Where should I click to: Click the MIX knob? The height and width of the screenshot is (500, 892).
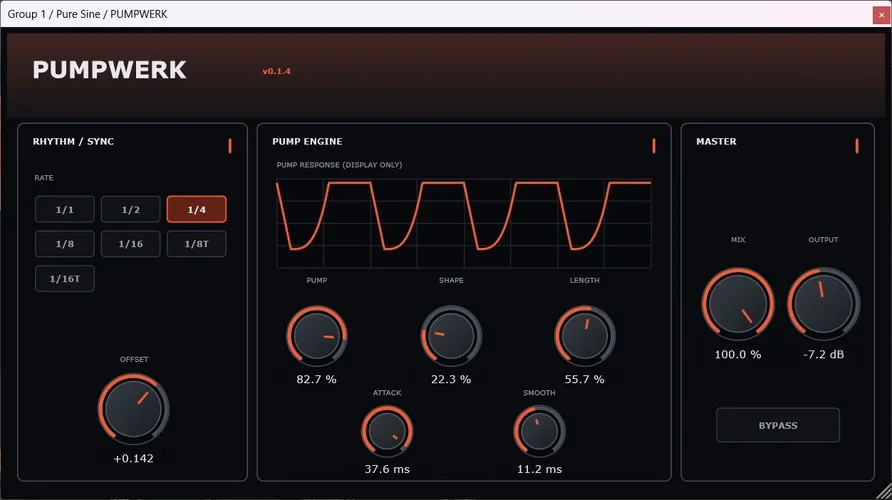(738, 304)
